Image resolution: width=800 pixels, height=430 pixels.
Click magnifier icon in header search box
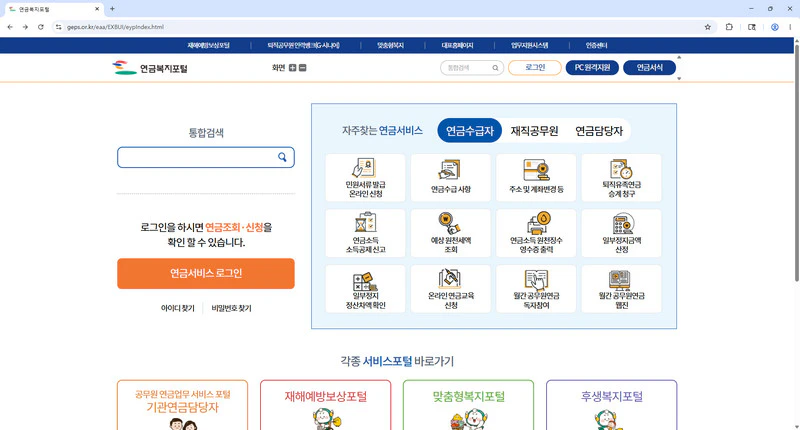coord(495,68)
